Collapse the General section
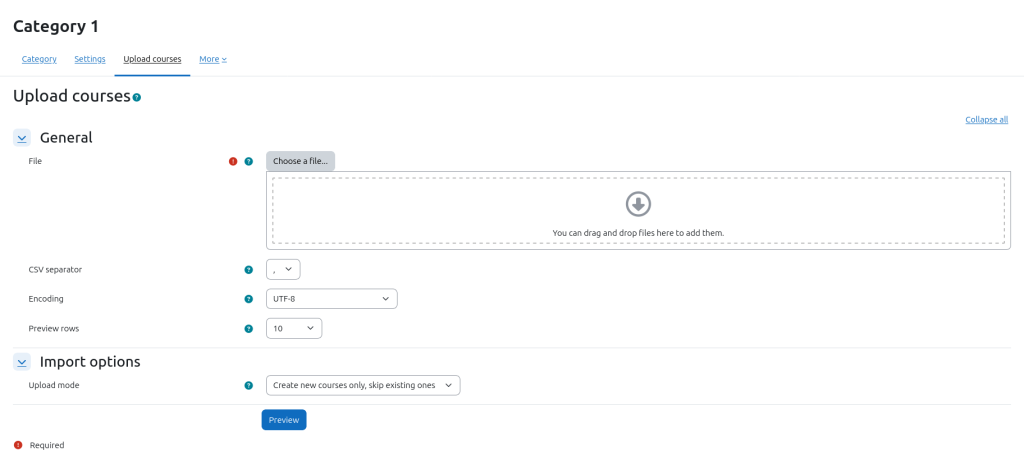The width and height of the screenshot is (1024, 474). point(22,139)
